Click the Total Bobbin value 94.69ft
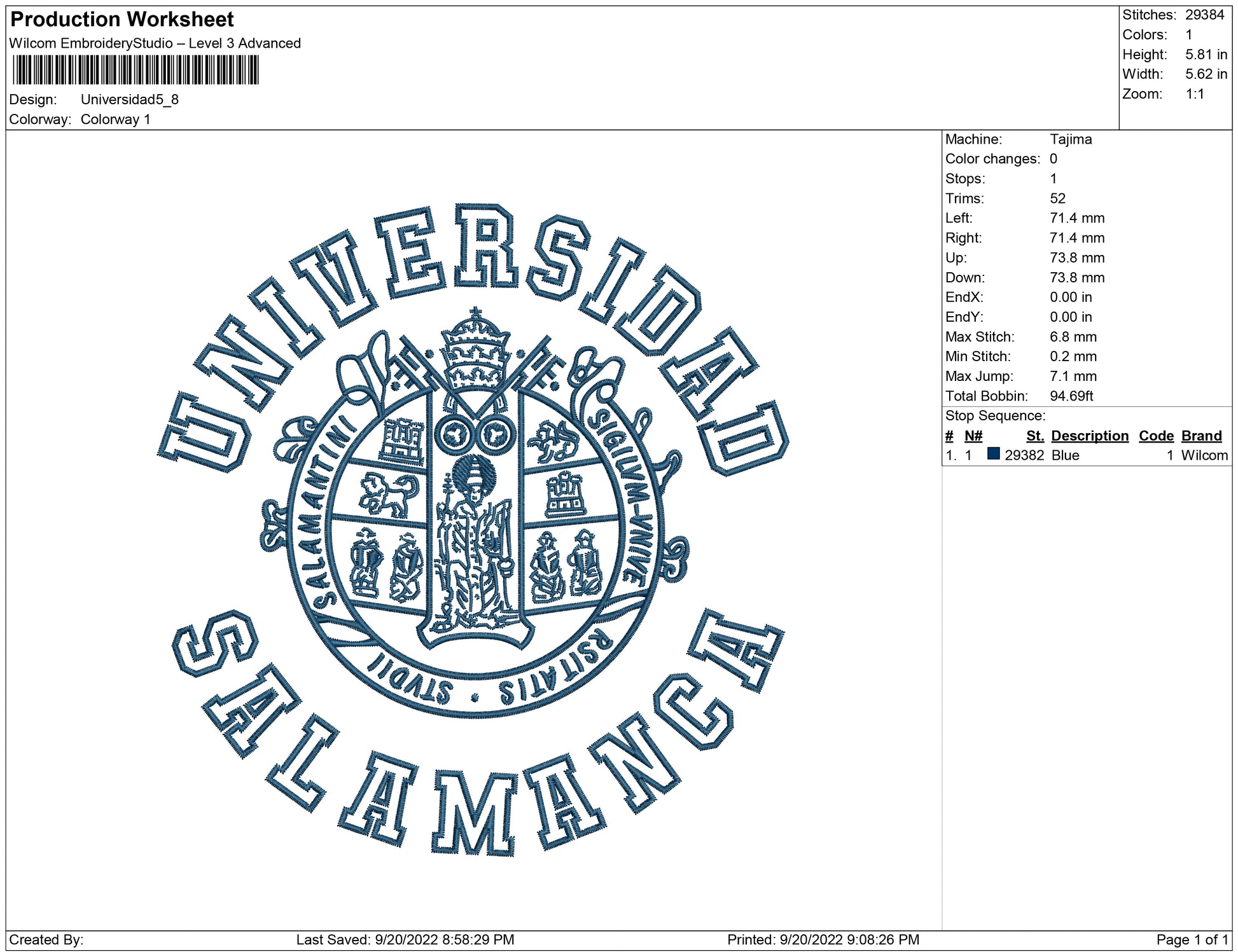Screen dimensions: 1238x952 (x=1071, y=396)
